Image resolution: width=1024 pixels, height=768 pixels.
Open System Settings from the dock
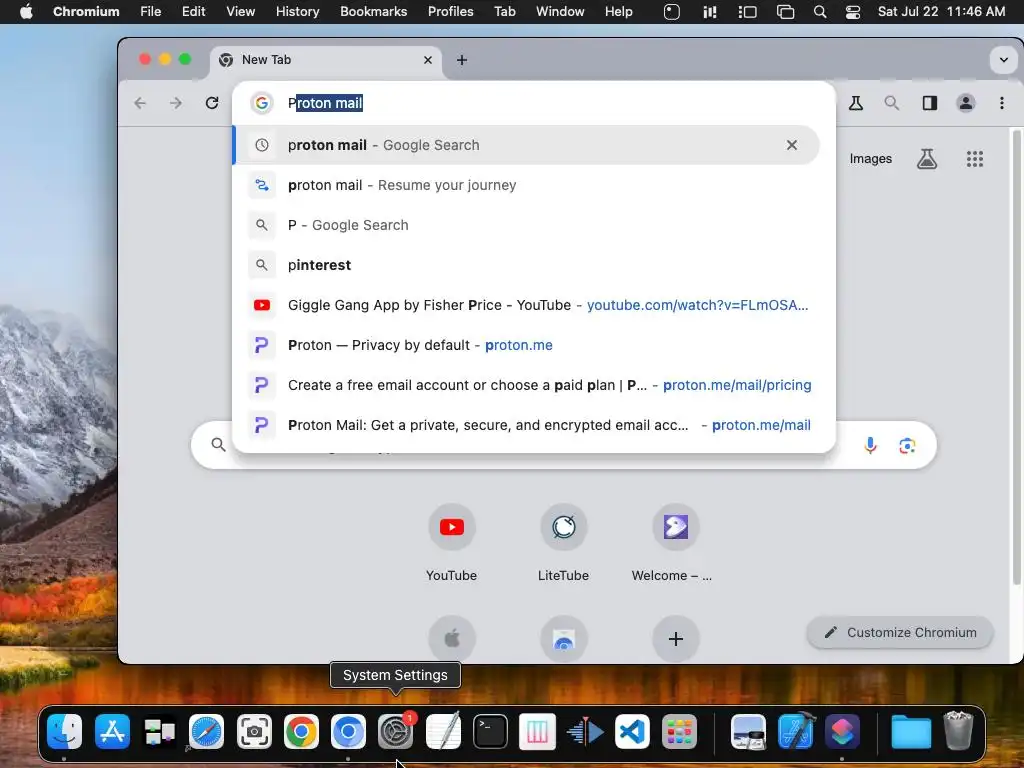coord(395,731)
